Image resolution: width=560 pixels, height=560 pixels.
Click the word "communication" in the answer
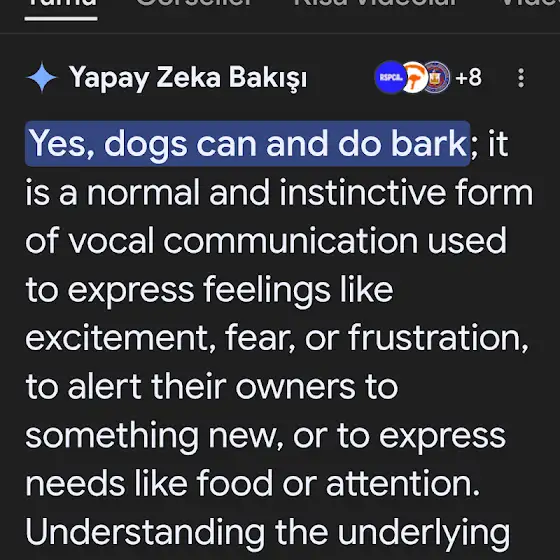[x=290, y=240]
